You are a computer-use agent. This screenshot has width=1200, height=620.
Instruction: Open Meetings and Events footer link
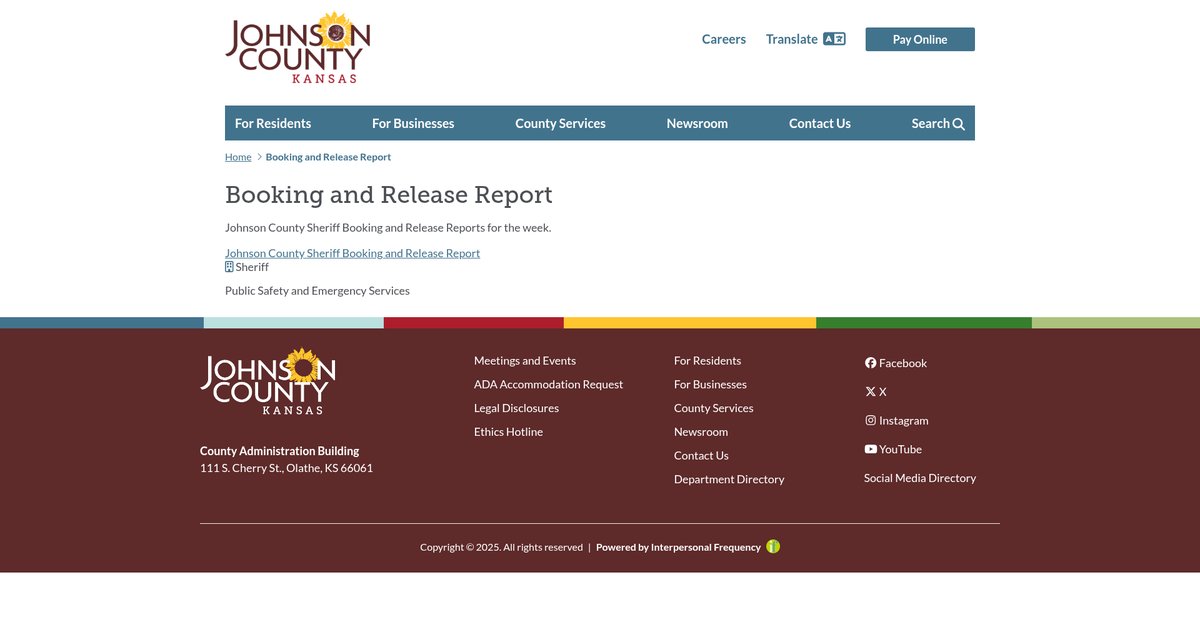(x=525, y=361)
